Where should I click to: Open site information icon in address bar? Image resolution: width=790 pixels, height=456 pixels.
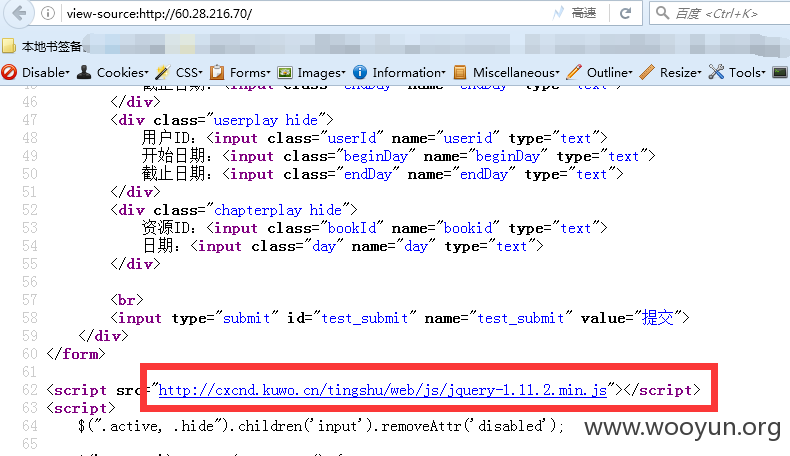pyautogui.click(x=48, y=13)
